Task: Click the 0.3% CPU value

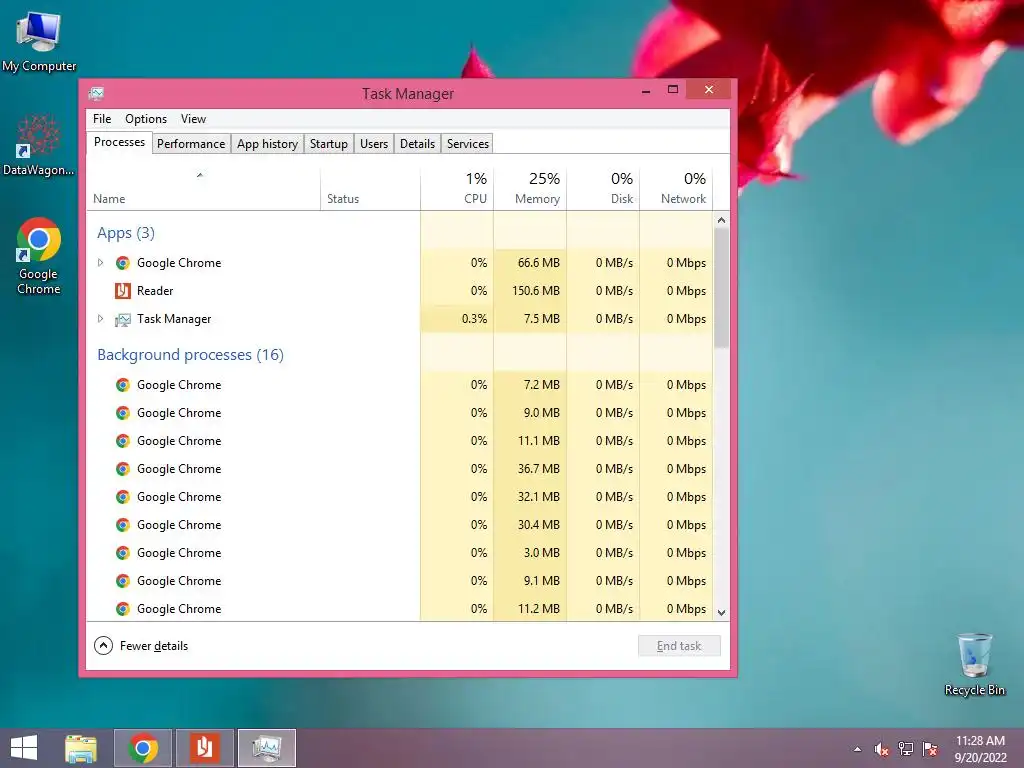Action: 474,319
